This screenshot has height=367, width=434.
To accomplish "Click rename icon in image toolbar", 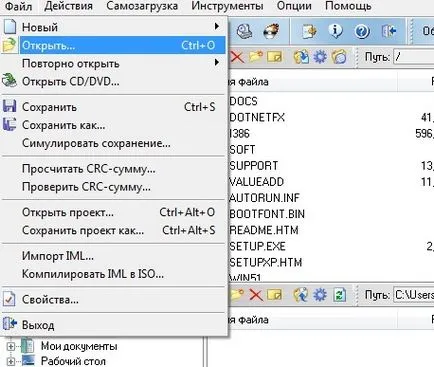I will (x=274, y=57).
